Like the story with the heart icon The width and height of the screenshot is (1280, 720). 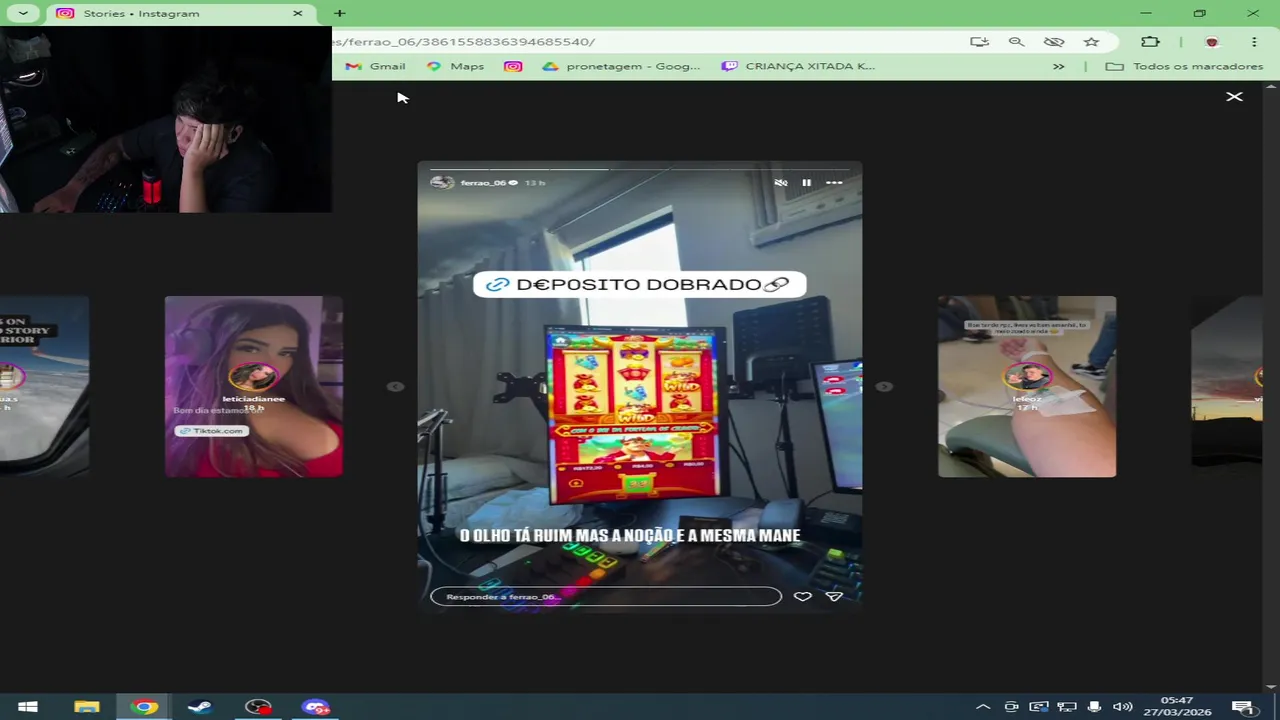click(802, 597)
